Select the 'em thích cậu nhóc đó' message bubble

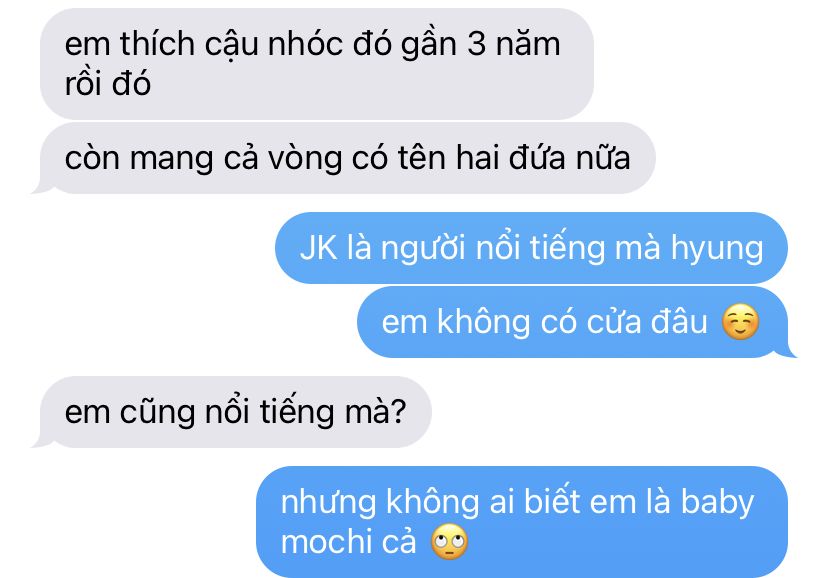point(317,63)
